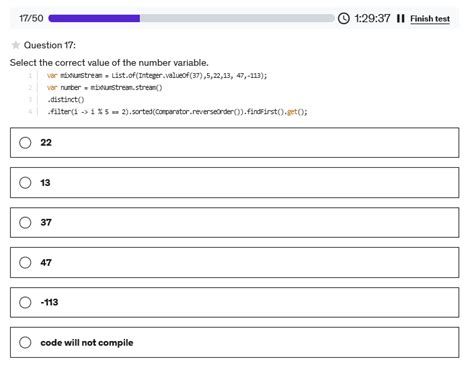Select the radio button for 47
The height and width of the screenshot is (386, 474).
tap(25, 262)
